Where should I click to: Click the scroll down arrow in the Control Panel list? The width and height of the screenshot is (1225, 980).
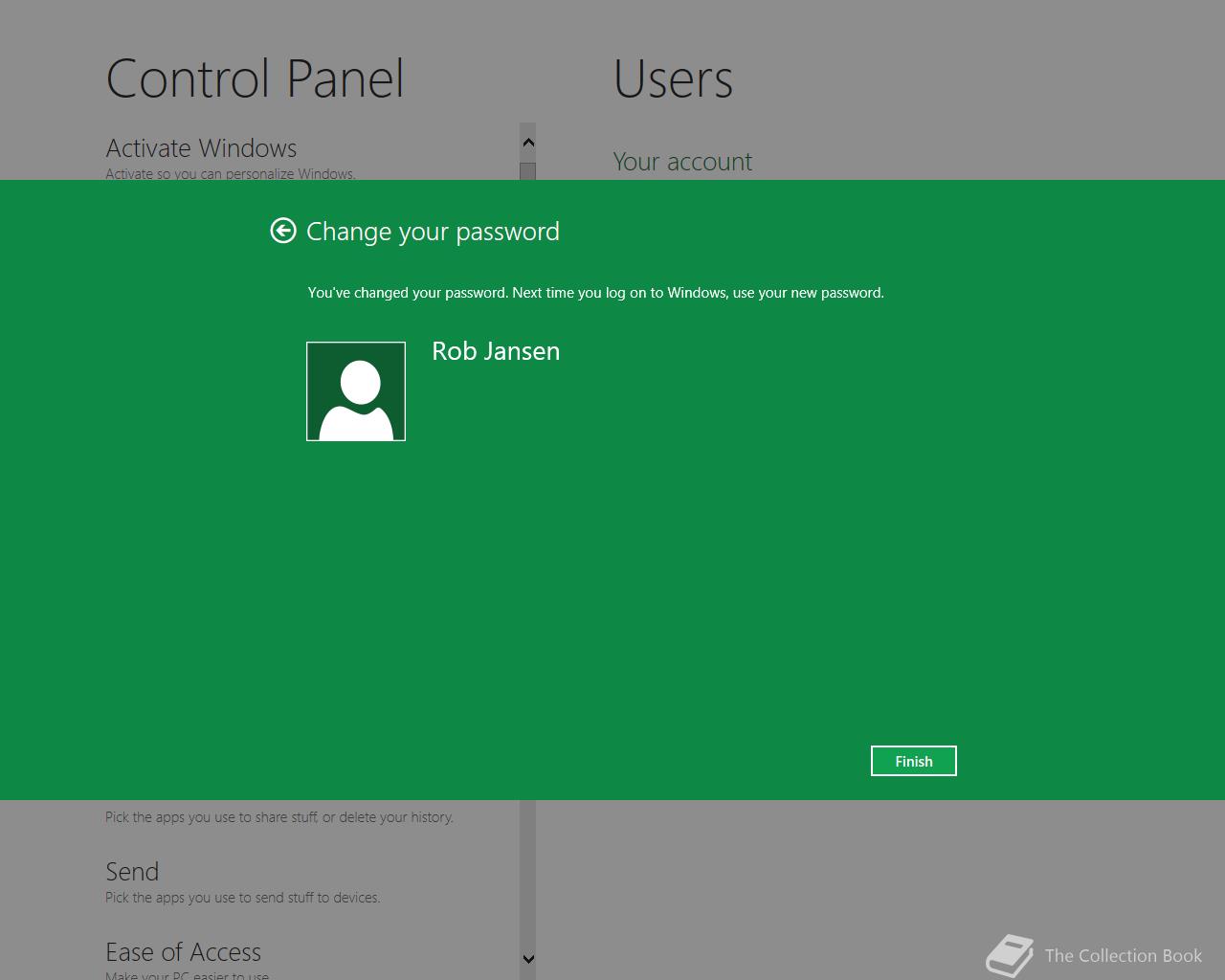[x=528, y=959]
